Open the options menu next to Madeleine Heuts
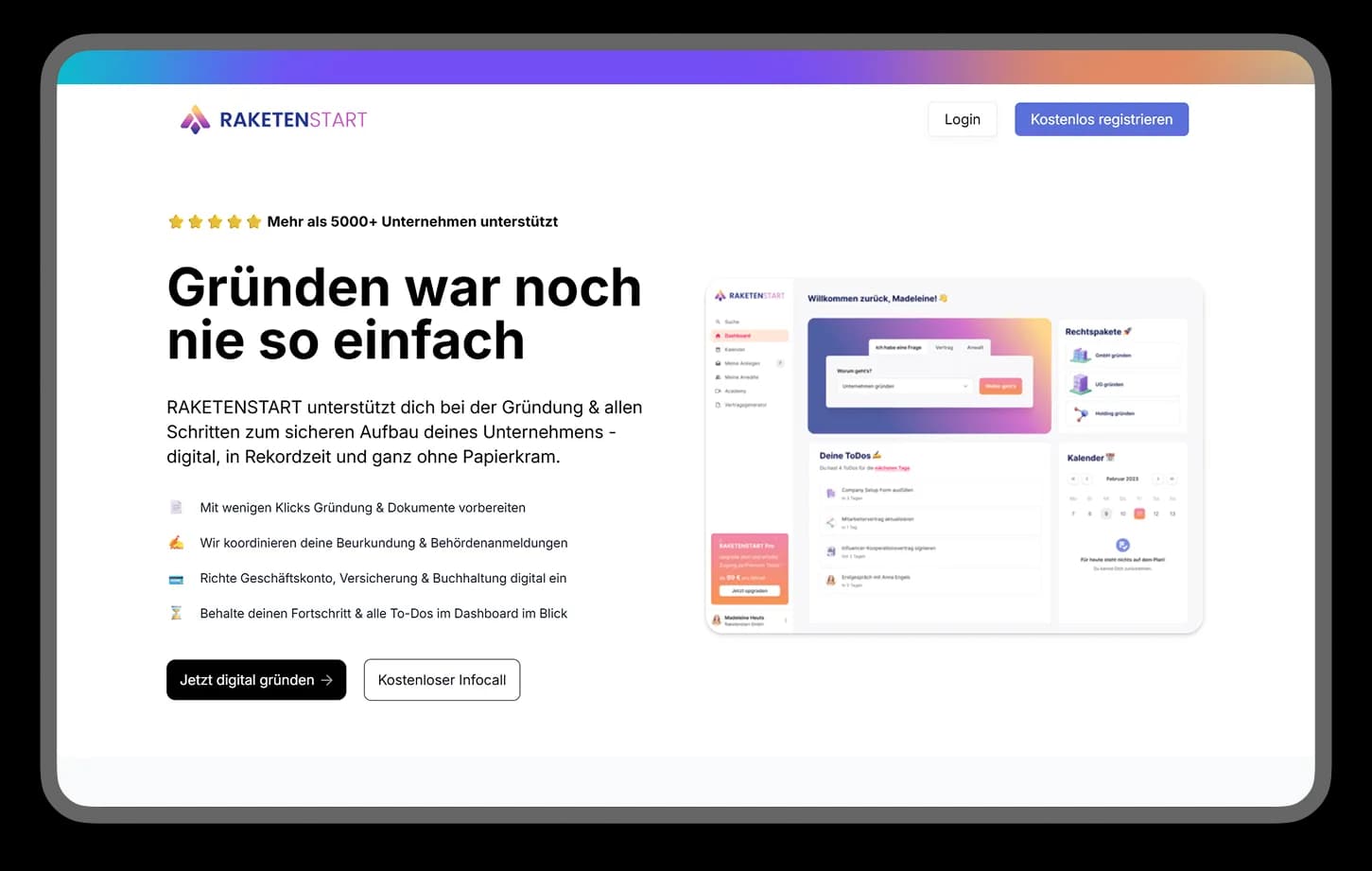 pos(786,620)
